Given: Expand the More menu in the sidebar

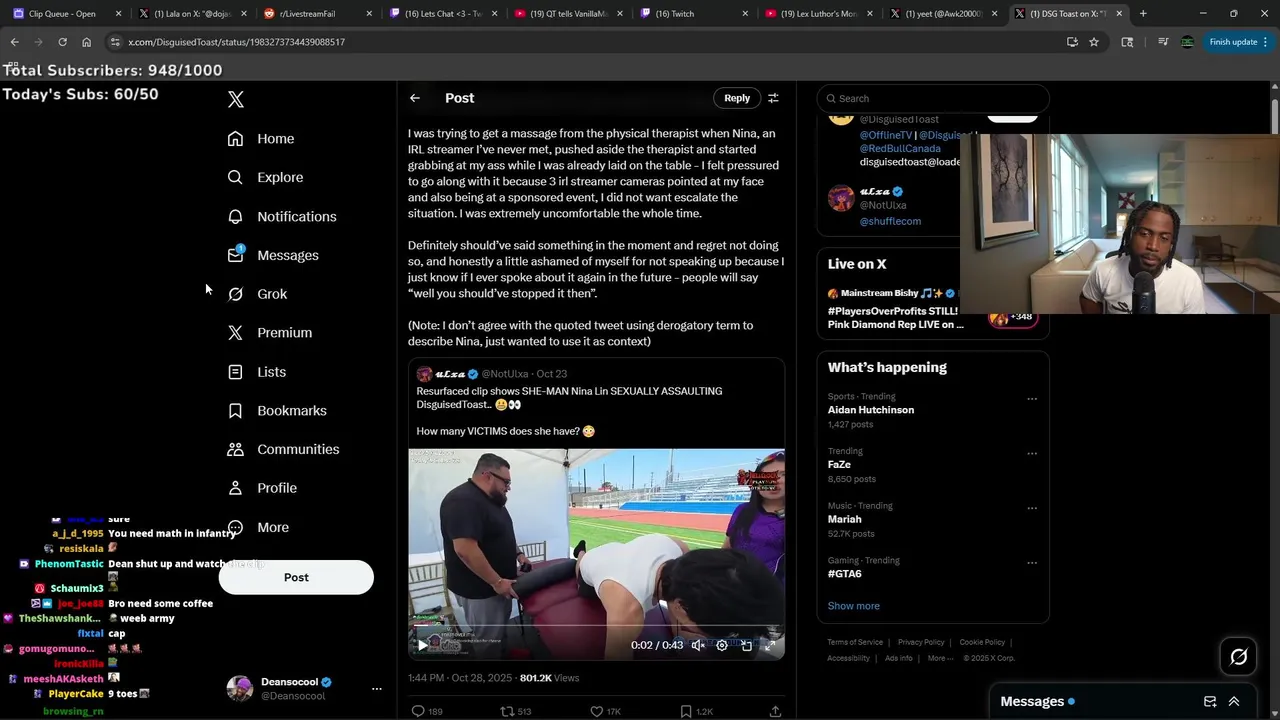Looking at the screenshot, I should pyautogui.click(x=258, y=527).
